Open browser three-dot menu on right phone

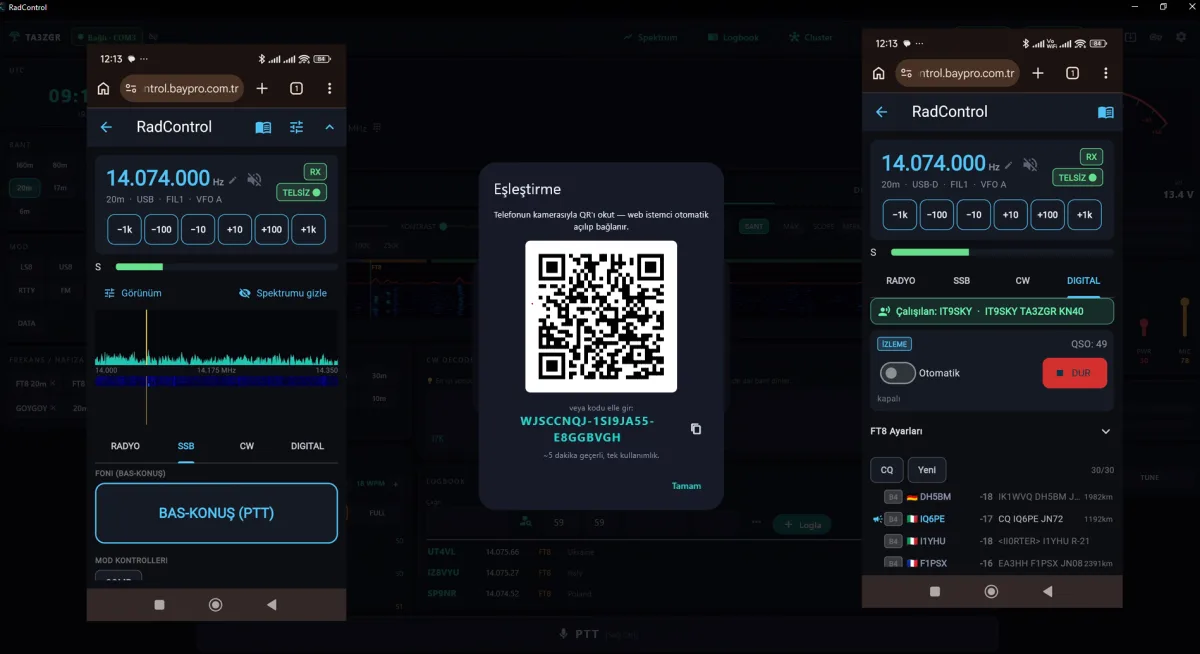pyautogui.click(x=1105, y=73)
